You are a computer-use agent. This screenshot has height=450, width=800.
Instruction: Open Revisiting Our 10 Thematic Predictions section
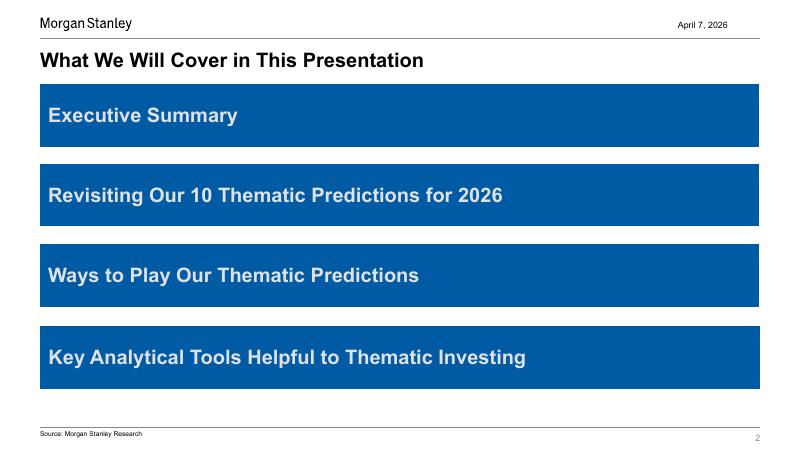click(399, 195)
